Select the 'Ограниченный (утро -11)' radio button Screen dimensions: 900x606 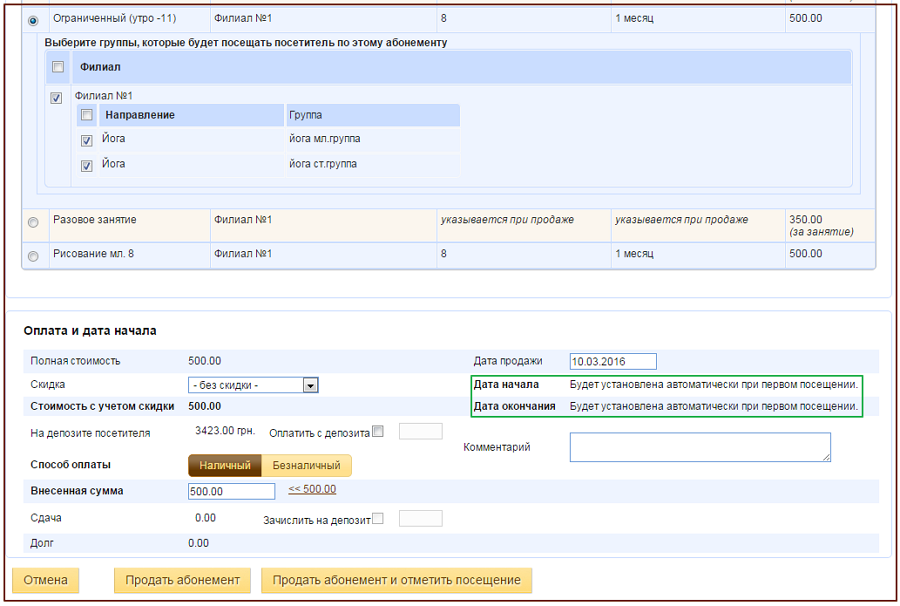click(x=33, y=21)
